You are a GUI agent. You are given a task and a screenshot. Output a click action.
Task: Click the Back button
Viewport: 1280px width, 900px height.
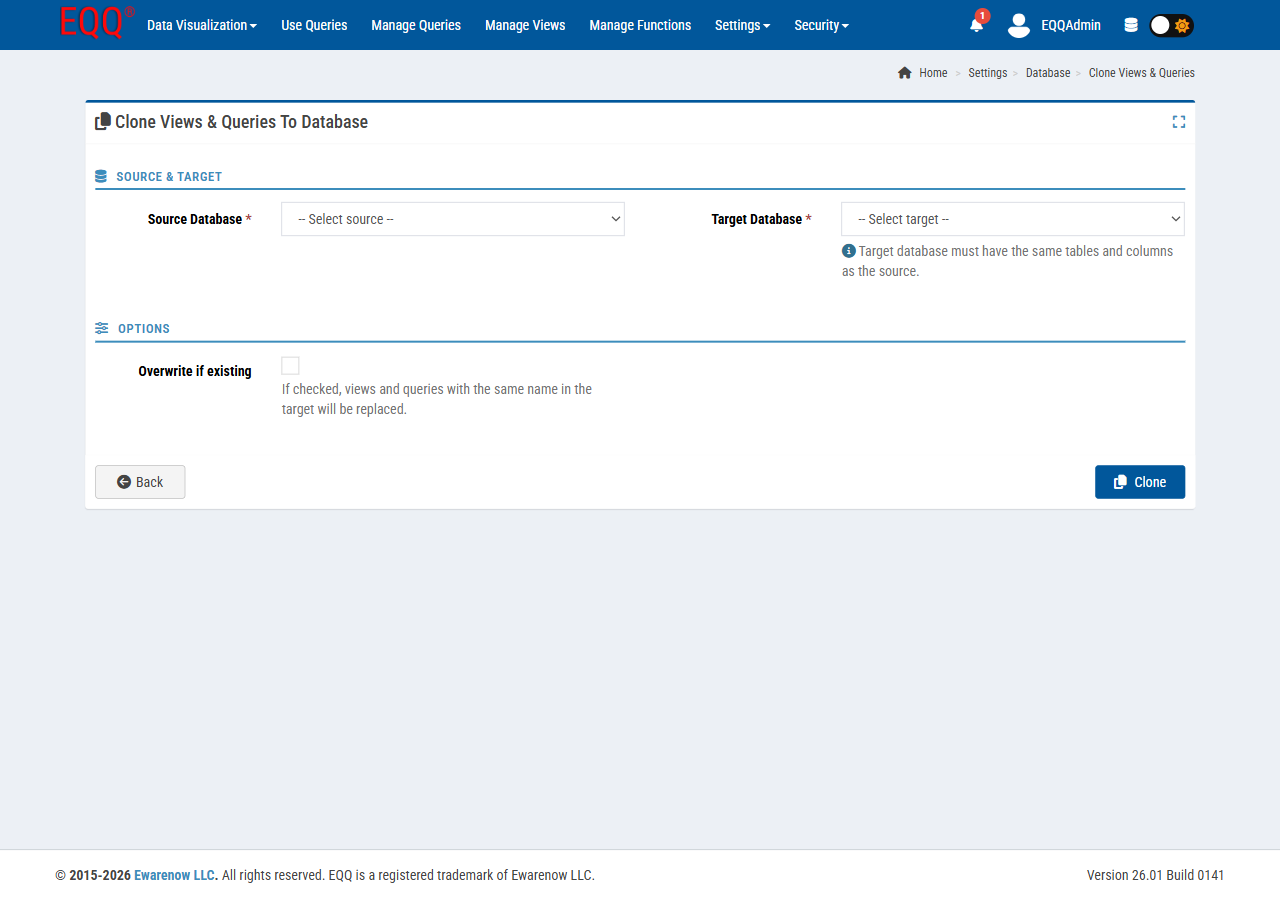140,482
